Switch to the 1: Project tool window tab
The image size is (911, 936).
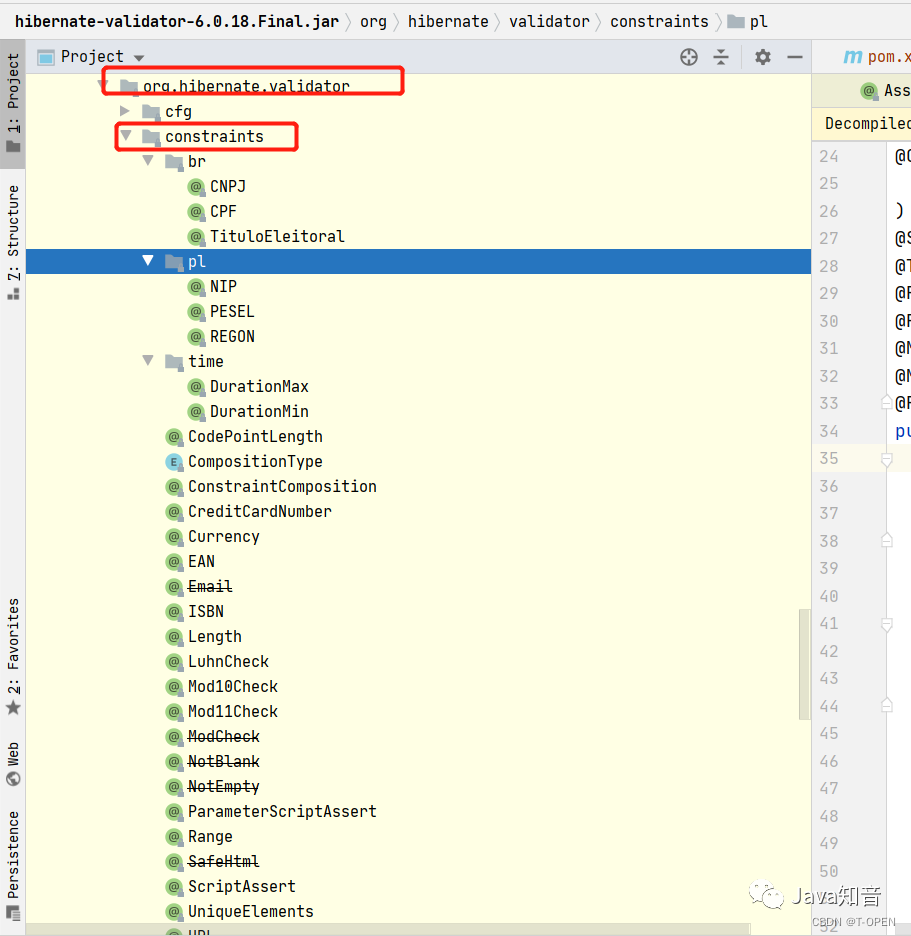point(13,103)
